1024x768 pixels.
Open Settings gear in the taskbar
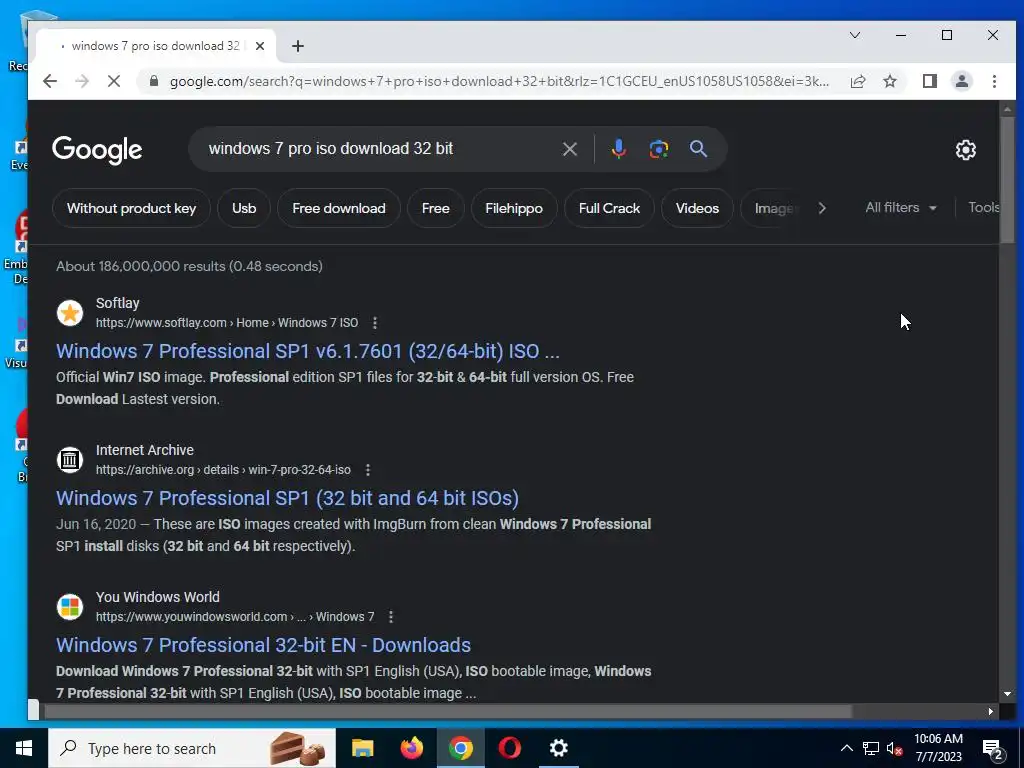[x=559, y=748]
